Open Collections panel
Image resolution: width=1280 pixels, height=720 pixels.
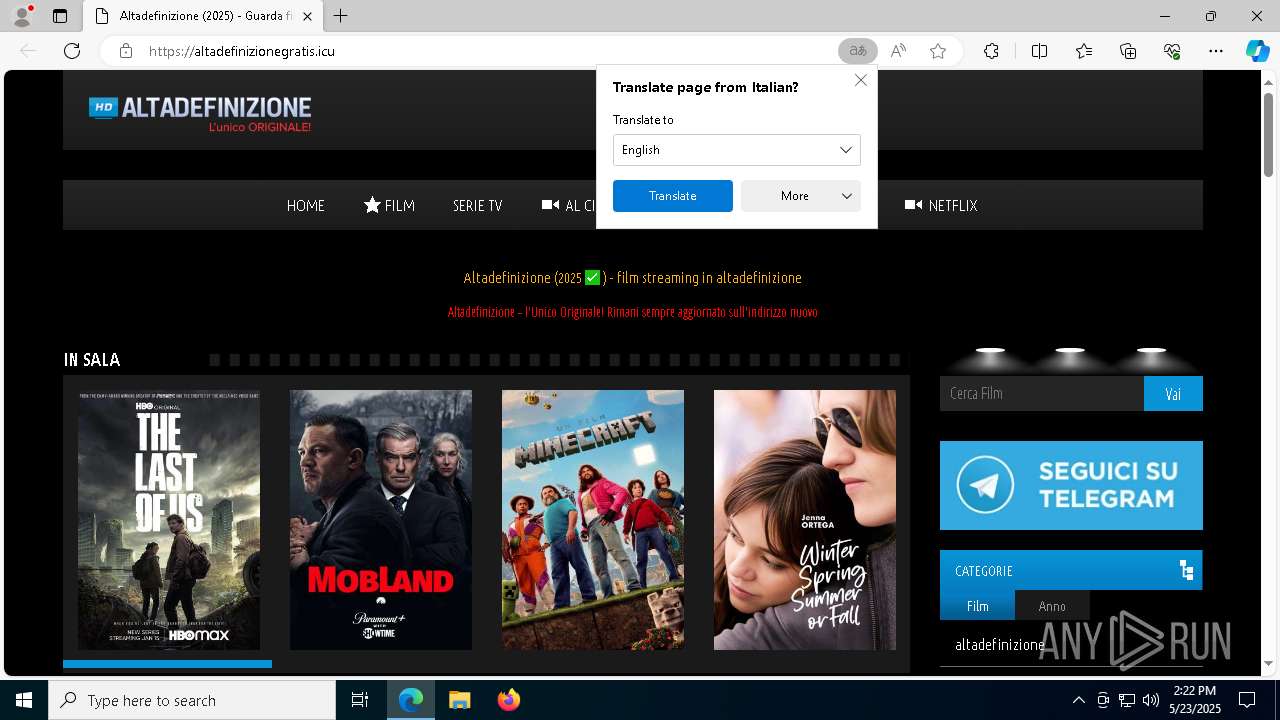(1128, 51)
